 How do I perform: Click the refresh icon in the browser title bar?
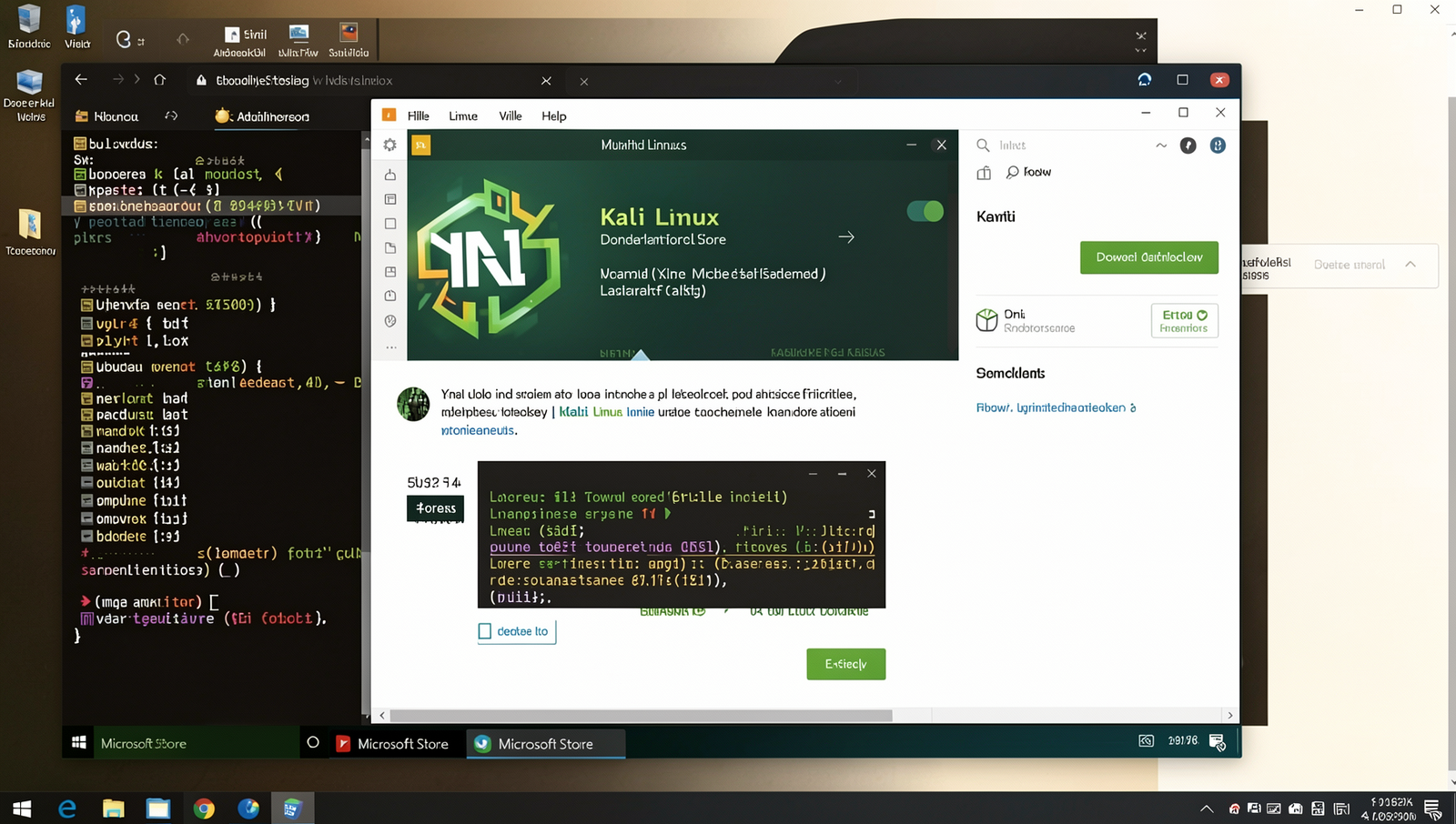point(1145,80)
